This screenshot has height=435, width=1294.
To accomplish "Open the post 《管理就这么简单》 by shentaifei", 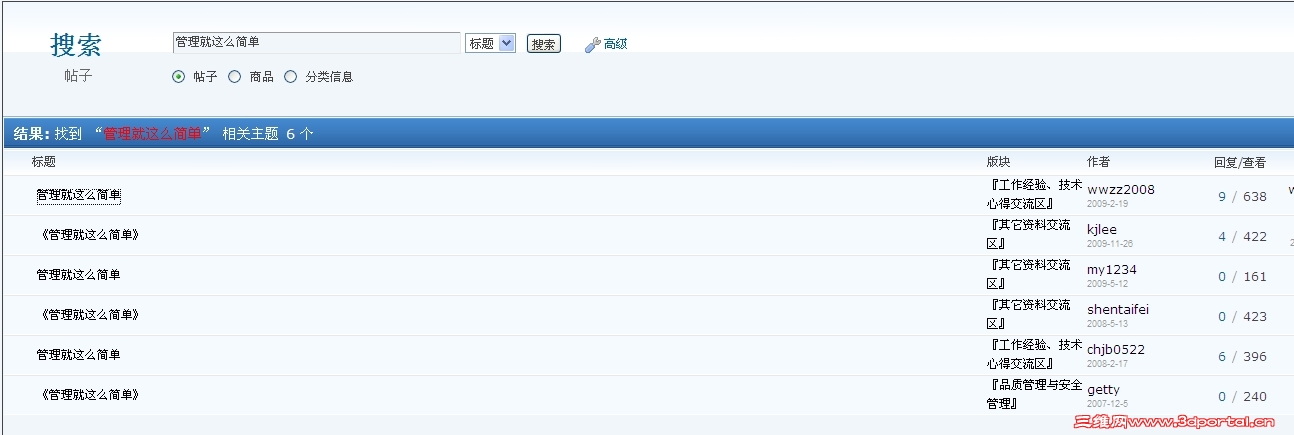I will (x=88, y=315).
